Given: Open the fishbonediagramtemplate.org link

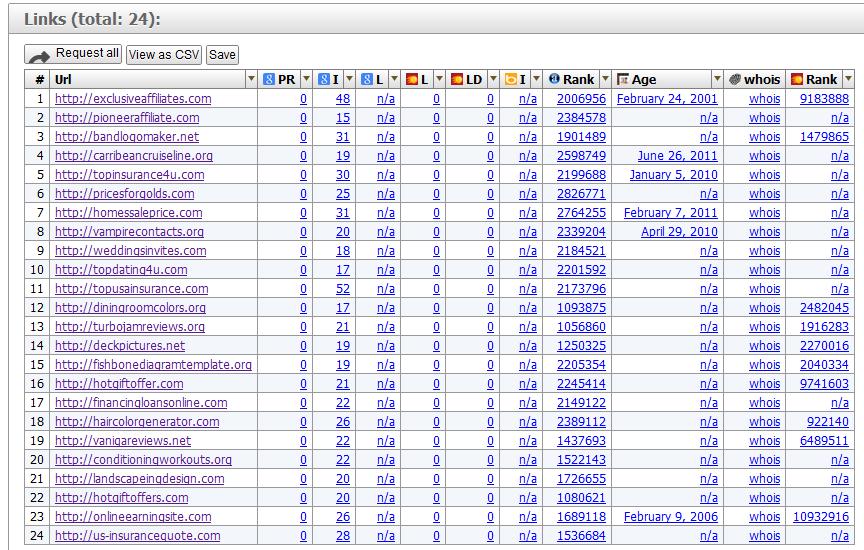Looking at the screenshot, I should (153, 365).
